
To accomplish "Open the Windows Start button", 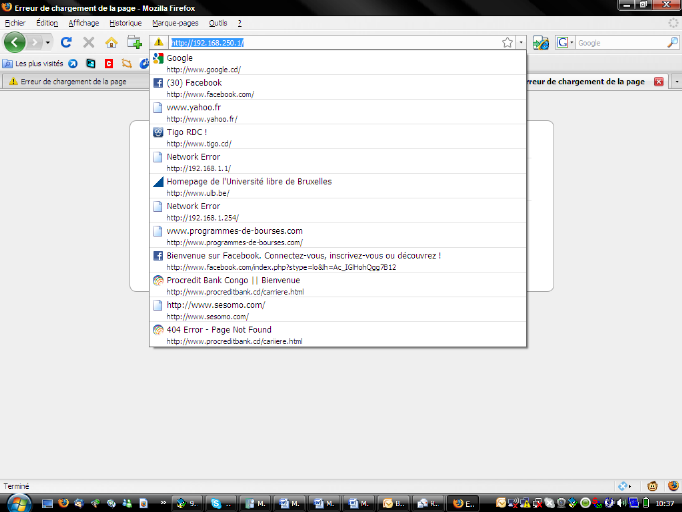I will point(20,502).
